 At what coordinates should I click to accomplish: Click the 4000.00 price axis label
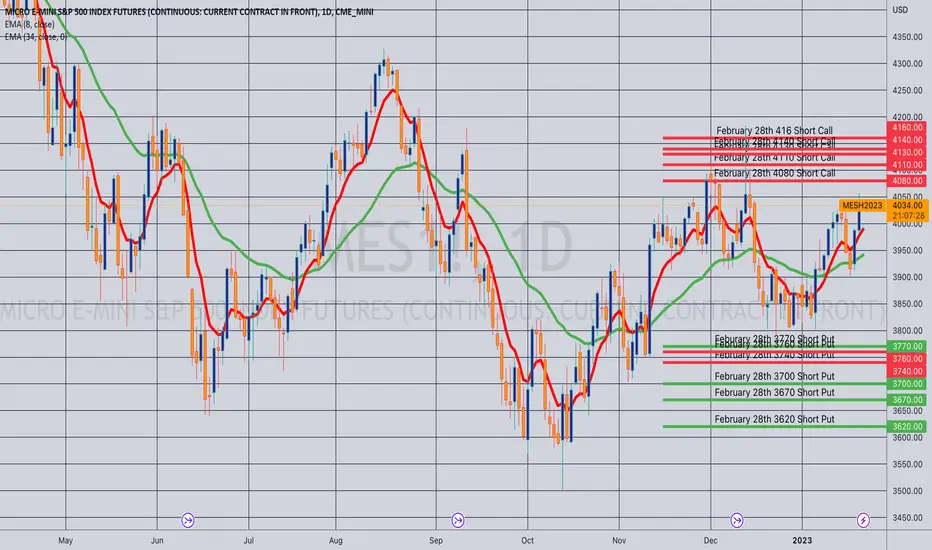click(x=908, y=224)
